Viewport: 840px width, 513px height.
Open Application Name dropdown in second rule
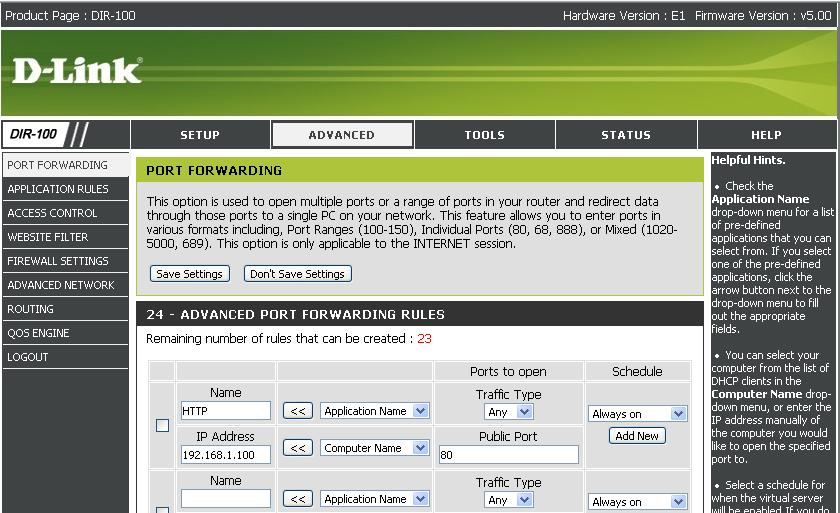point(375,499)
